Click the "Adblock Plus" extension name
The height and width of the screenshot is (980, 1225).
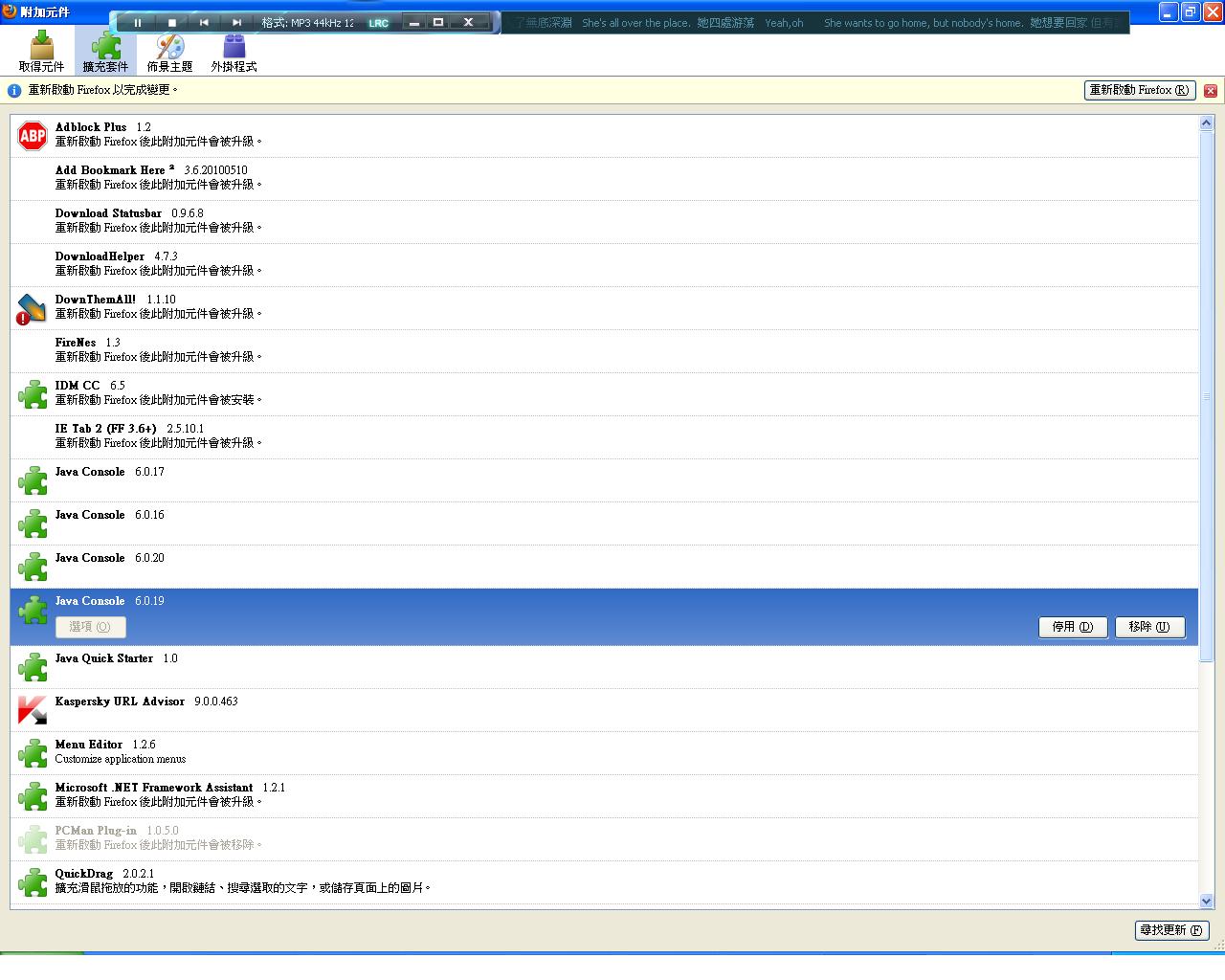91,127
